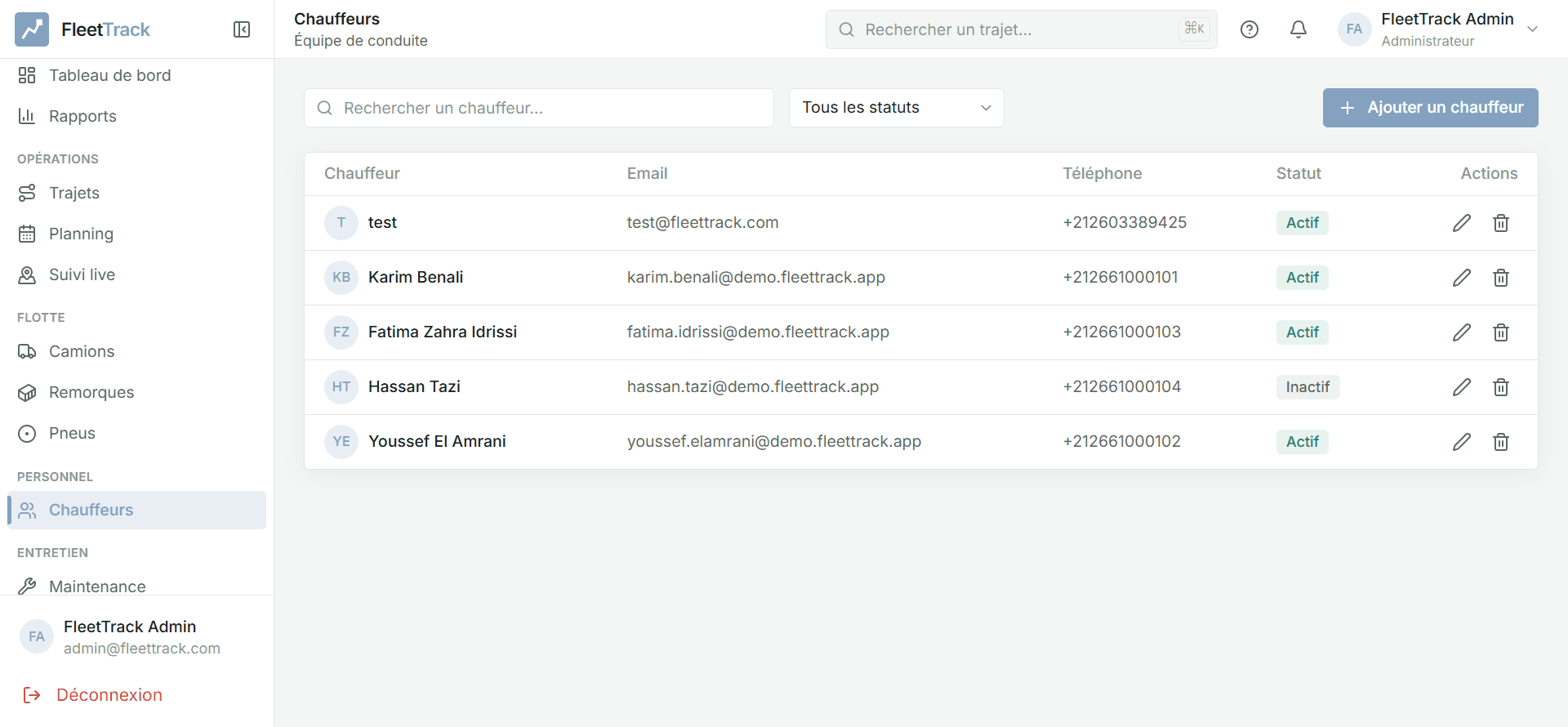Click phone number +212661000101
The width and height of the screenshot is (1568, 727).
point(1120,278)
